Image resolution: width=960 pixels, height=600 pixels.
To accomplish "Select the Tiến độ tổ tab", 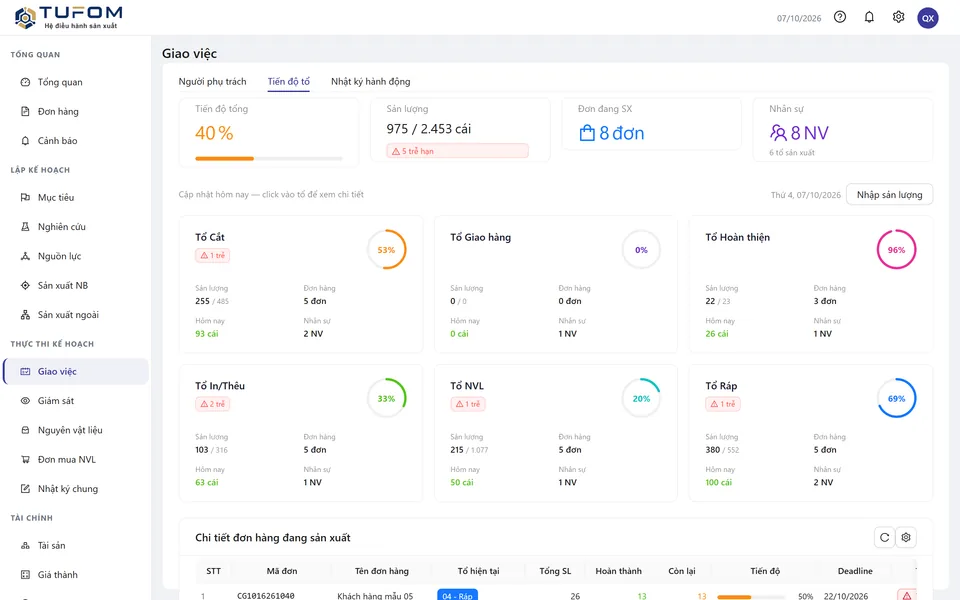I will [x=288, y=81].
